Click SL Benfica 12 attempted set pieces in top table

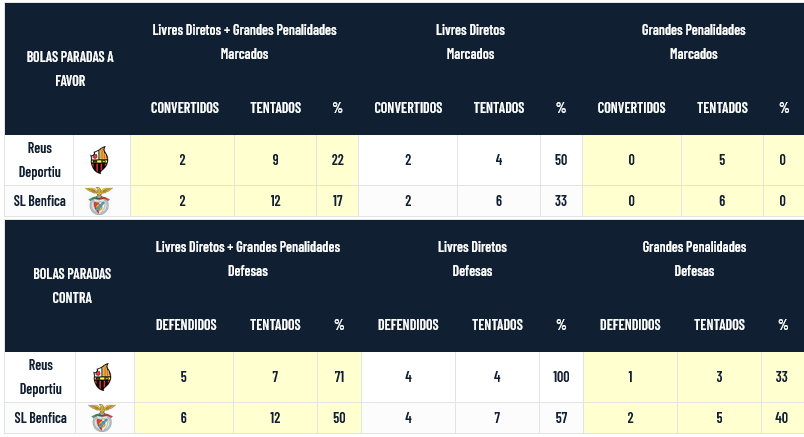pyautogui.click(x=275, y=201)
